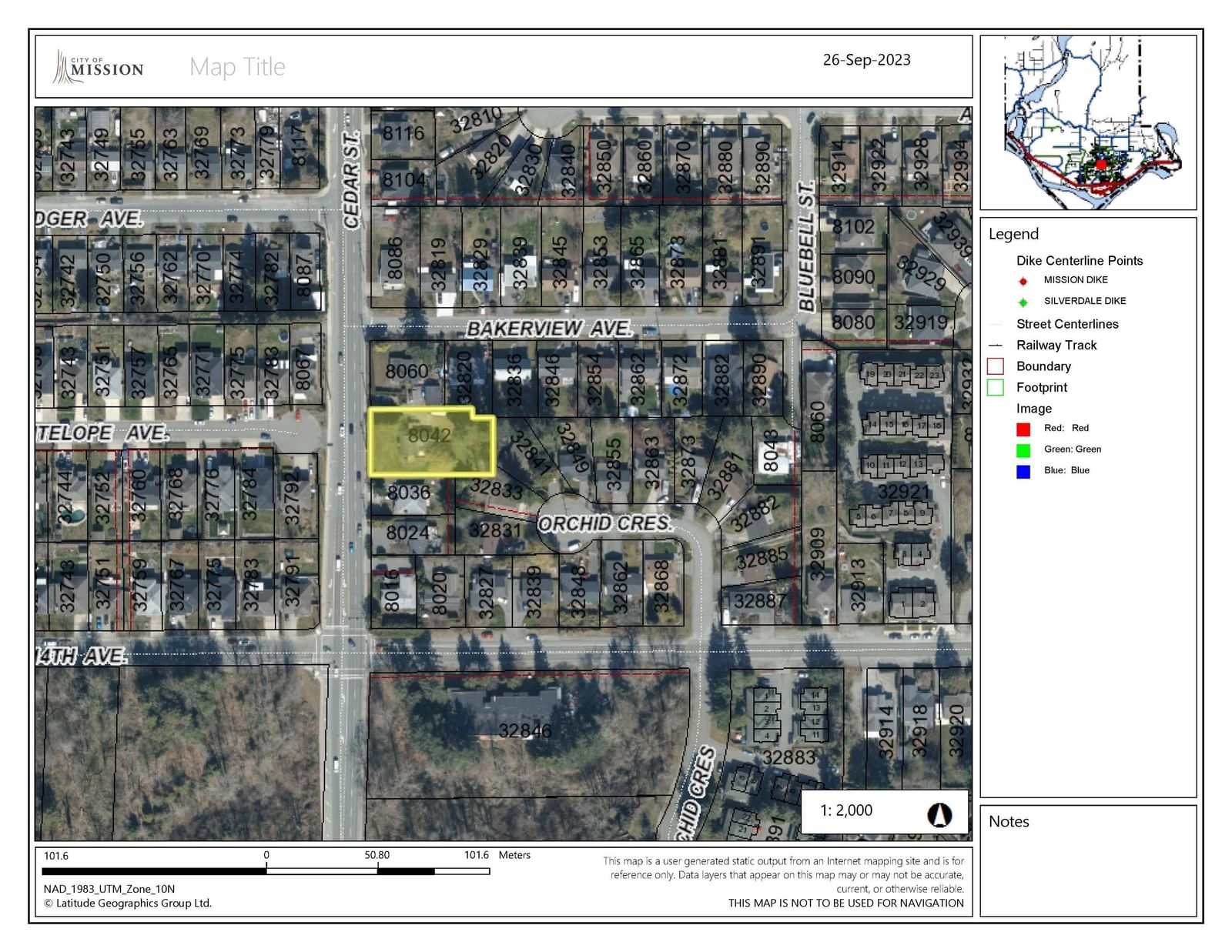Click the Notes panel area
The height and width of the screenshot is (952, 1232).
1087,866
